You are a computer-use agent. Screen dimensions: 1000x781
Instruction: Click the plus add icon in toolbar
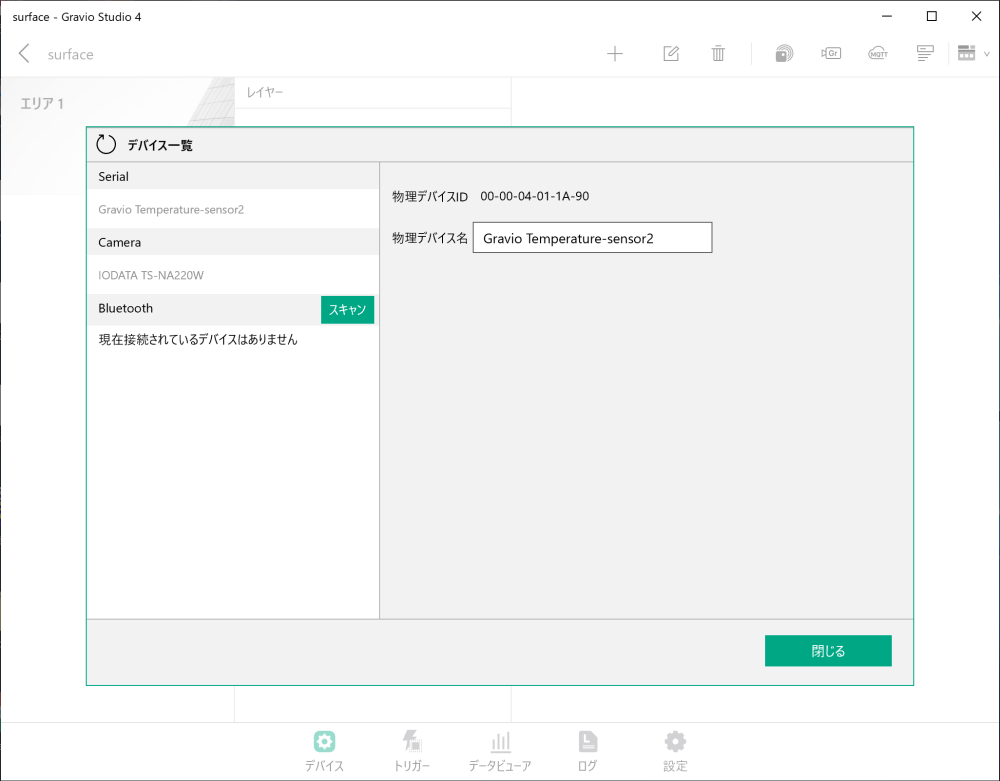tap(615, 54)
